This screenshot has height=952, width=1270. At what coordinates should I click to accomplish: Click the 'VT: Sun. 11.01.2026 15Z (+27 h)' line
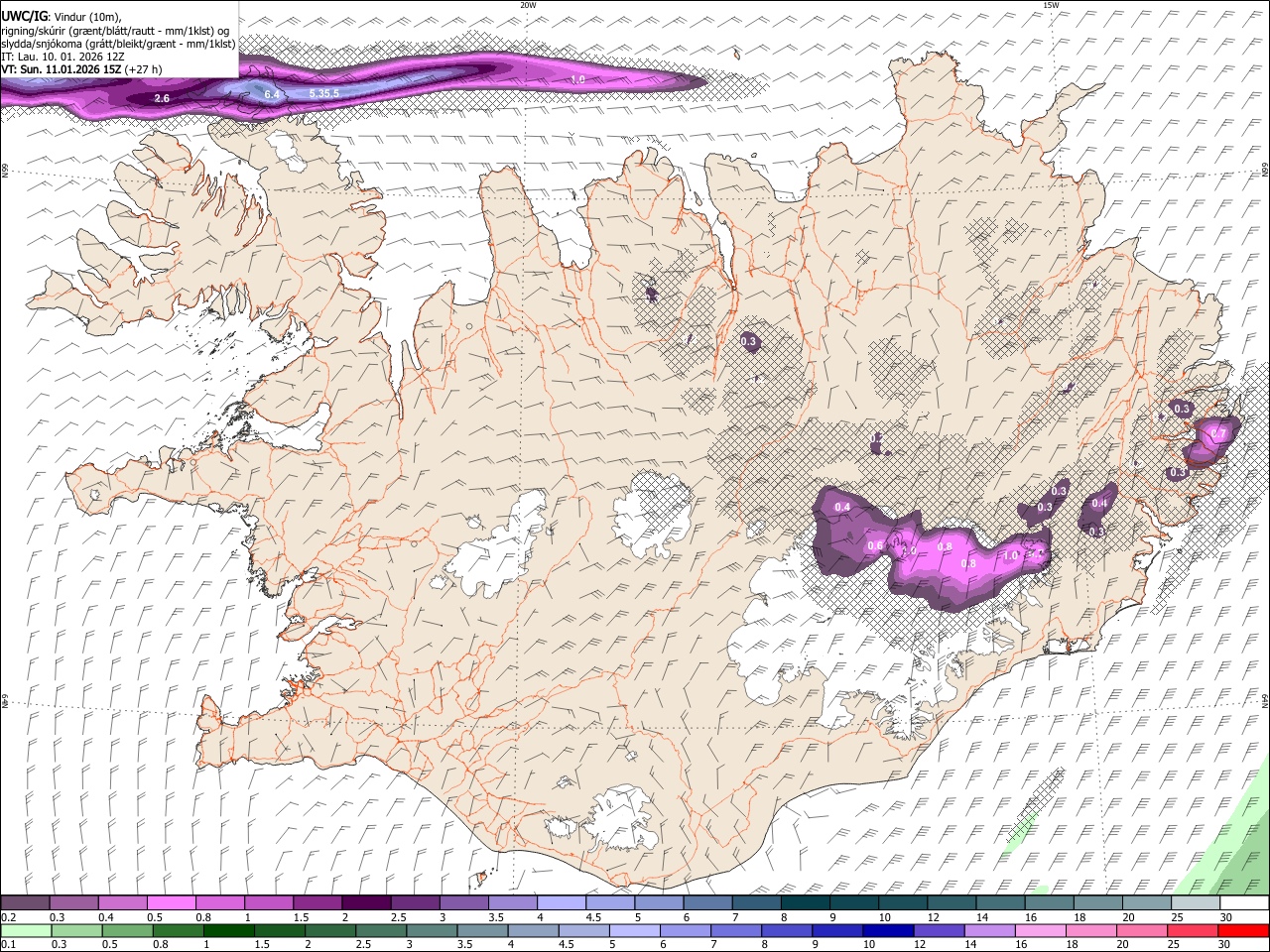(81, 69)
